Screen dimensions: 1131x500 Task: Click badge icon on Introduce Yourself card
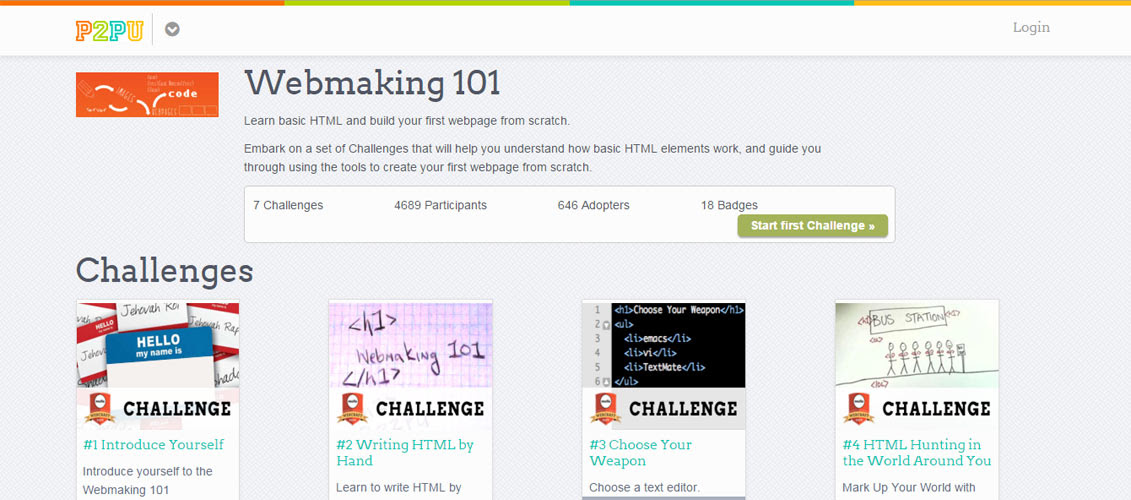100,408
